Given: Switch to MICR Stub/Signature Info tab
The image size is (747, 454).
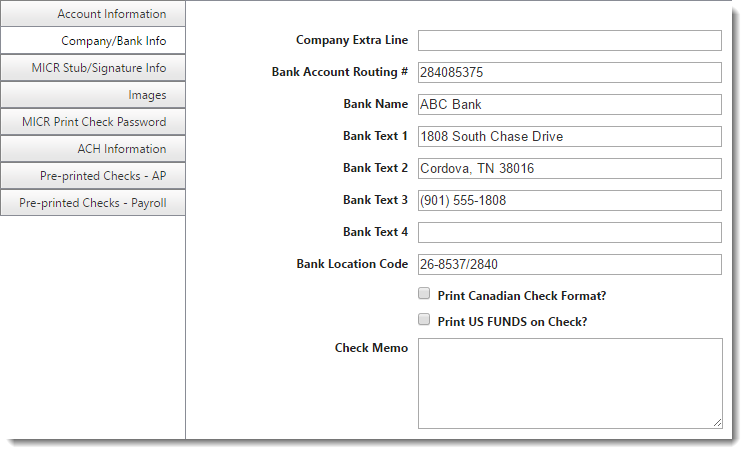Looking at the screenshot, I should (x=93, y=68).
